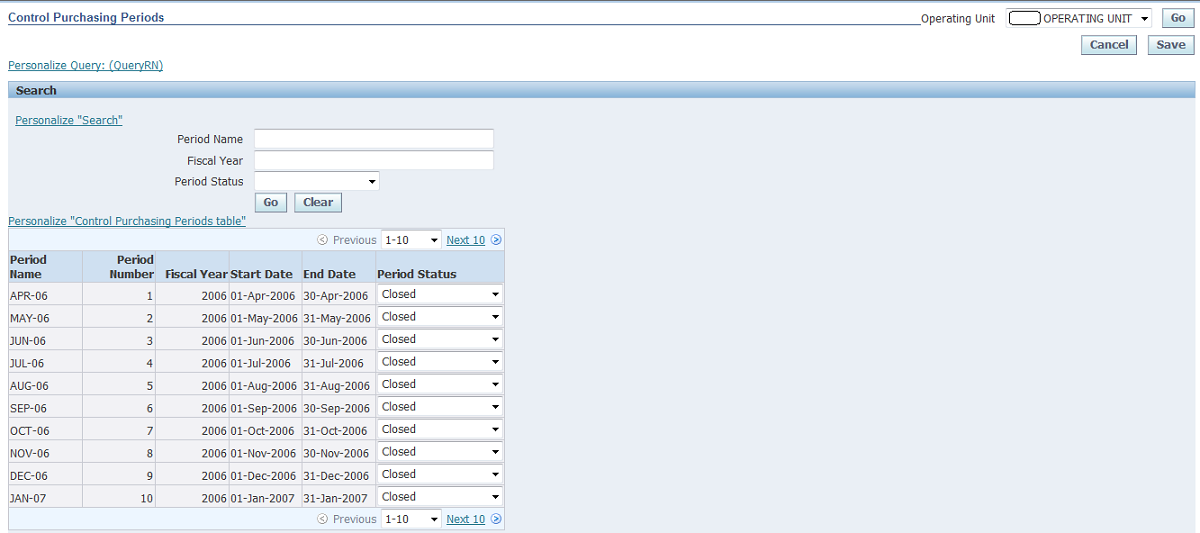Open Personalize Query: (QueryRN) link
The image size is (1200, 533).
point(85,65)
